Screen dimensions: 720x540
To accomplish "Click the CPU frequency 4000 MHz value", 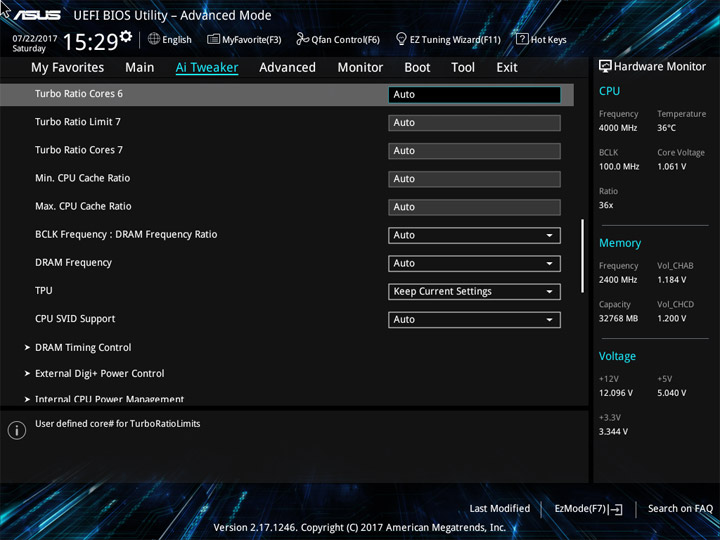I will (x=618, y=128).
